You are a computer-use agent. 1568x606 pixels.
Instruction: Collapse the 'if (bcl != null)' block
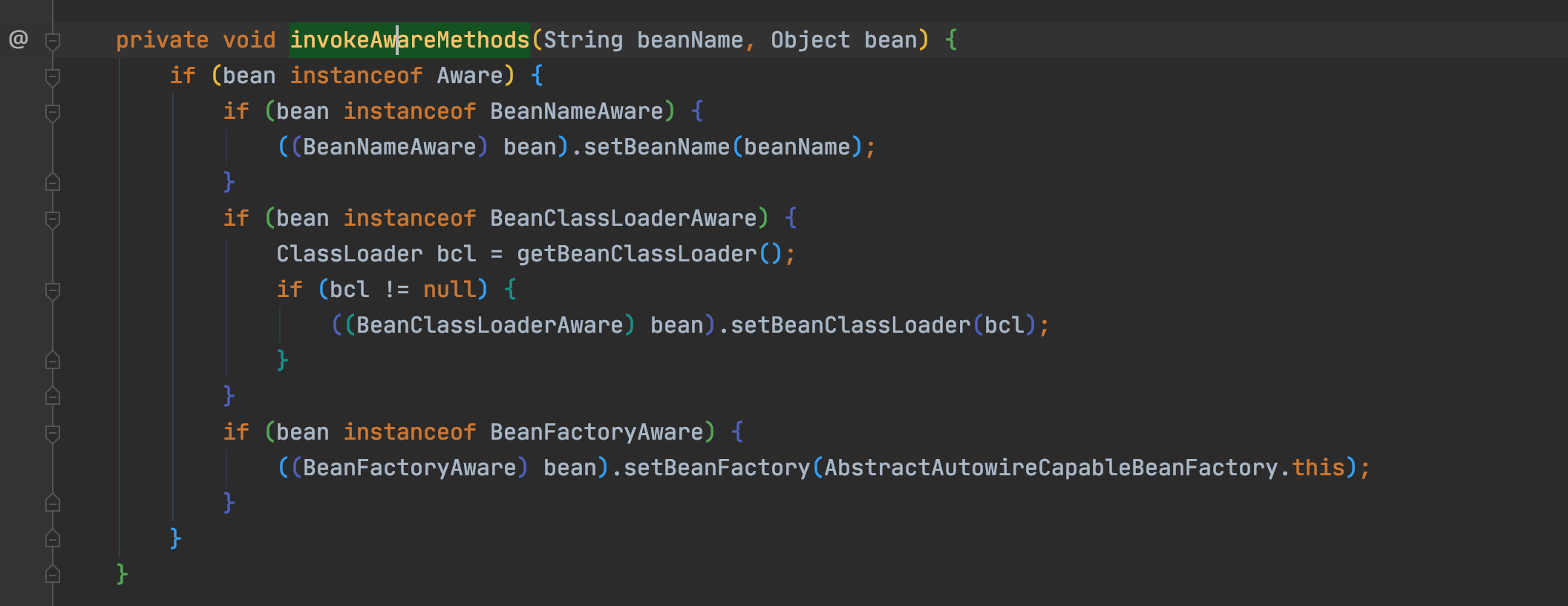coord(53,290)
